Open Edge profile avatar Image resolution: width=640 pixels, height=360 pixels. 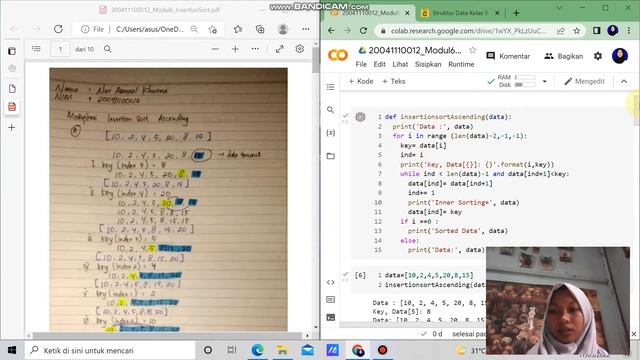282,29
